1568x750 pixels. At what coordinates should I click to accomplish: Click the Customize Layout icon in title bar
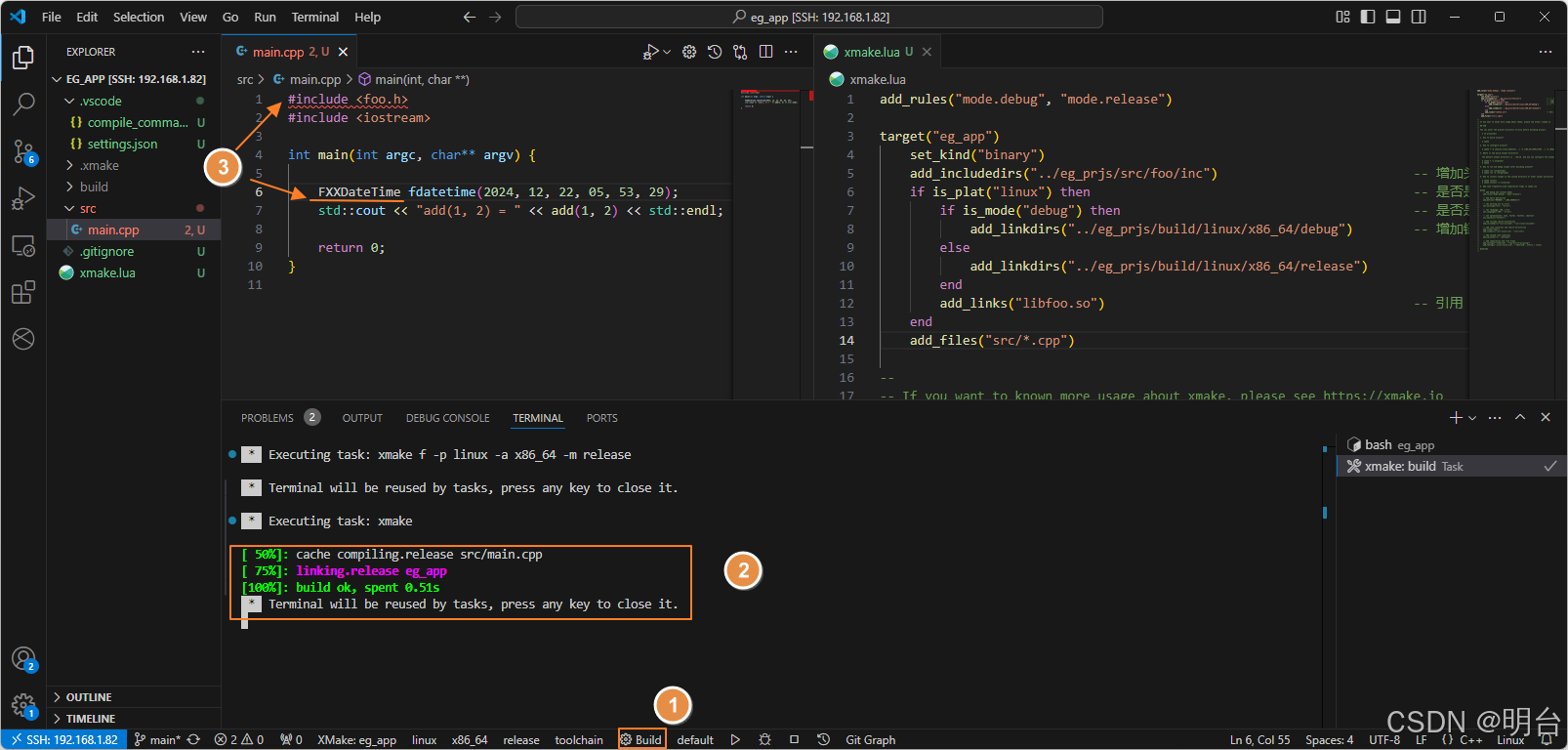1342,17
